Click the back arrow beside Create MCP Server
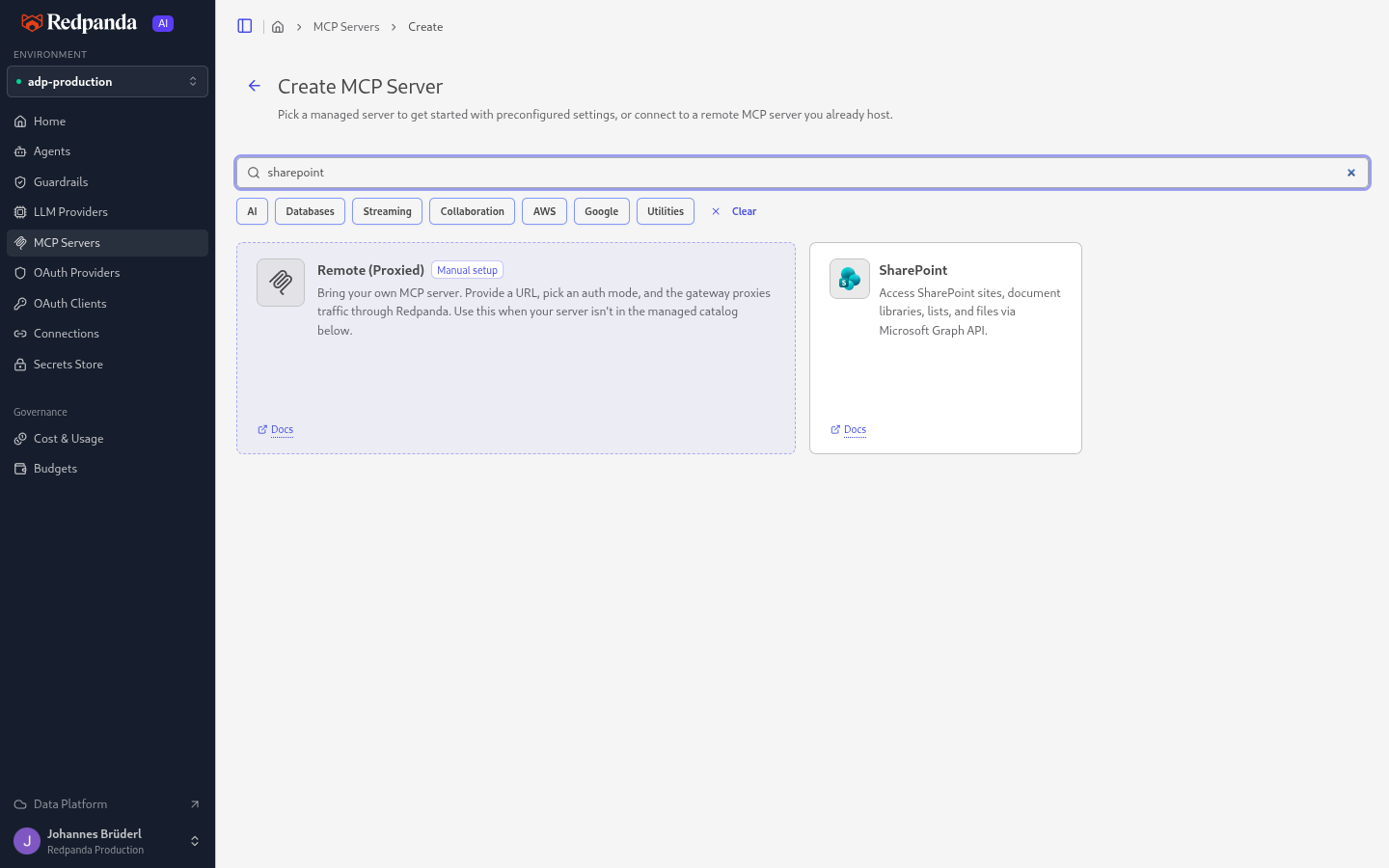The image size is (1389, 868). point(255,86)
